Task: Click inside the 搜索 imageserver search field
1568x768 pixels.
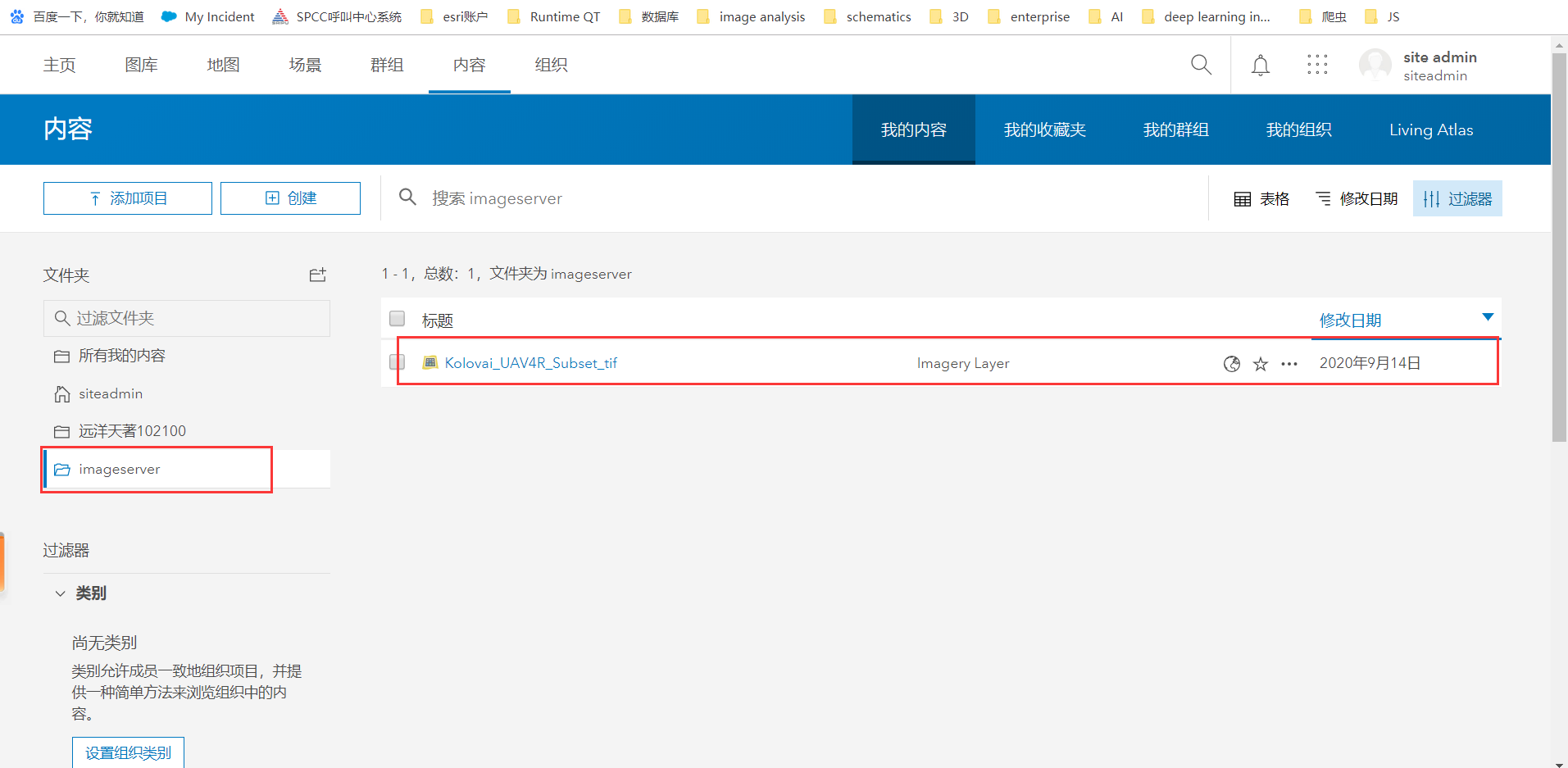Action: pos(574,198)
